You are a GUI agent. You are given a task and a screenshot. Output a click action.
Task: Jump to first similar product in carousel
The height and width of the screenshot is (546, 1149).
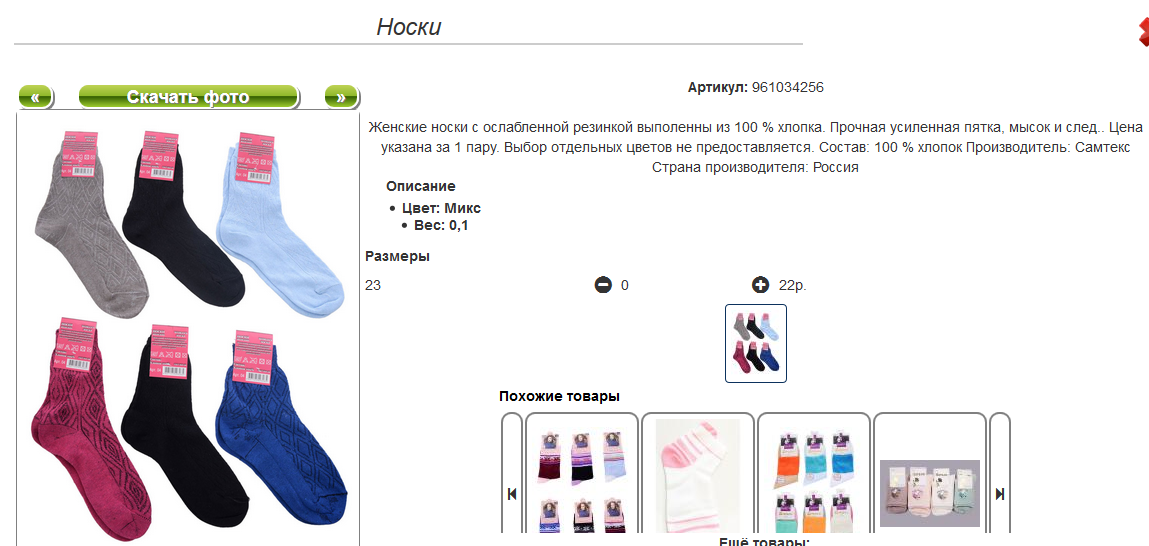click(512, 494)
